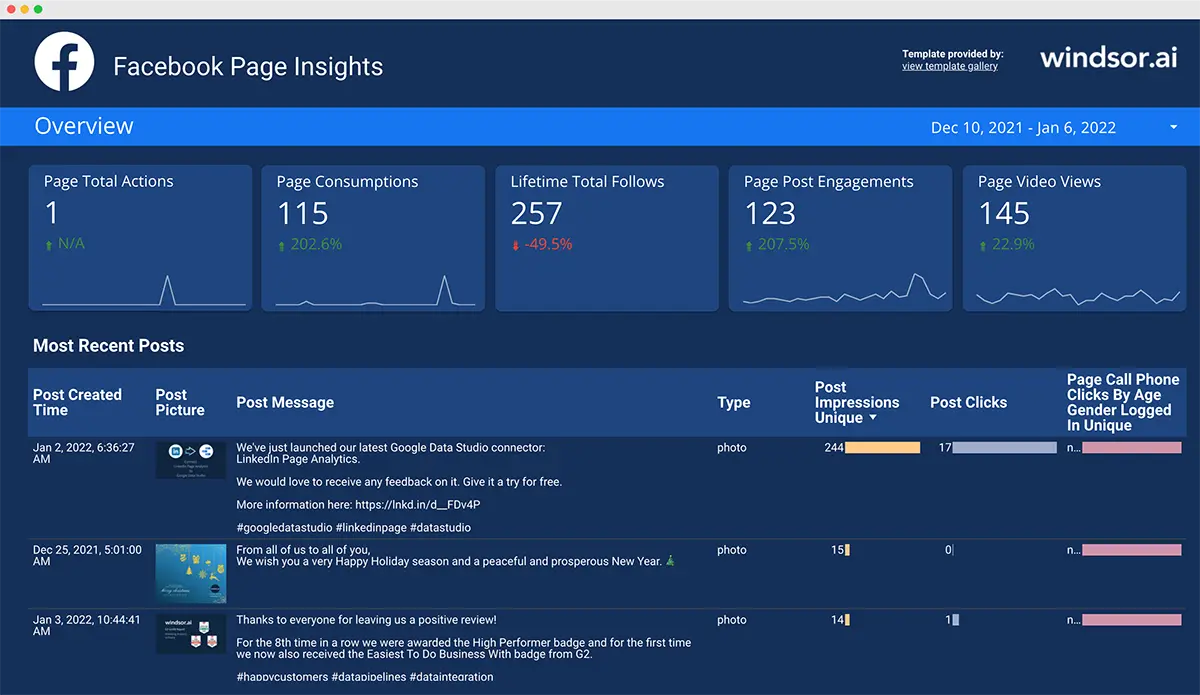This screenshot has width=1200, height=695.
Task: Click the windsor.ai logo
Action: pos(1108,58)
